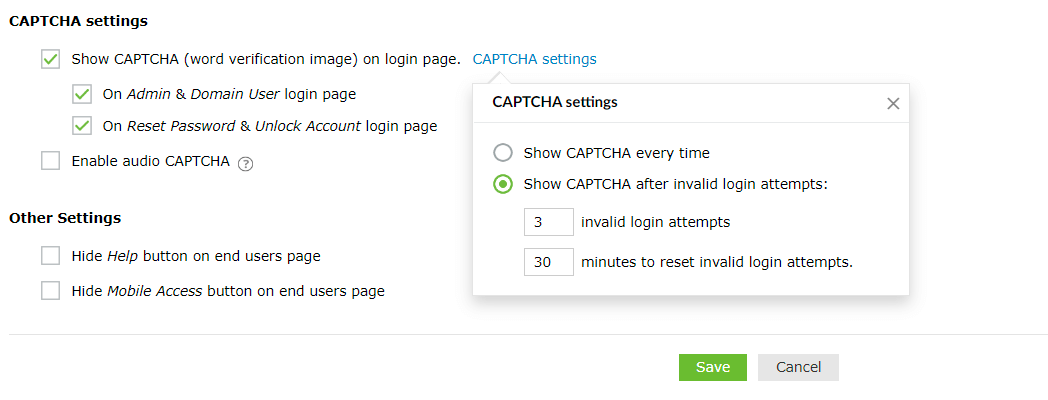This screenshot has width=1048, height=400.
Task: Click 'Hide Mobile Access button' label text
Action: point(228,291)
